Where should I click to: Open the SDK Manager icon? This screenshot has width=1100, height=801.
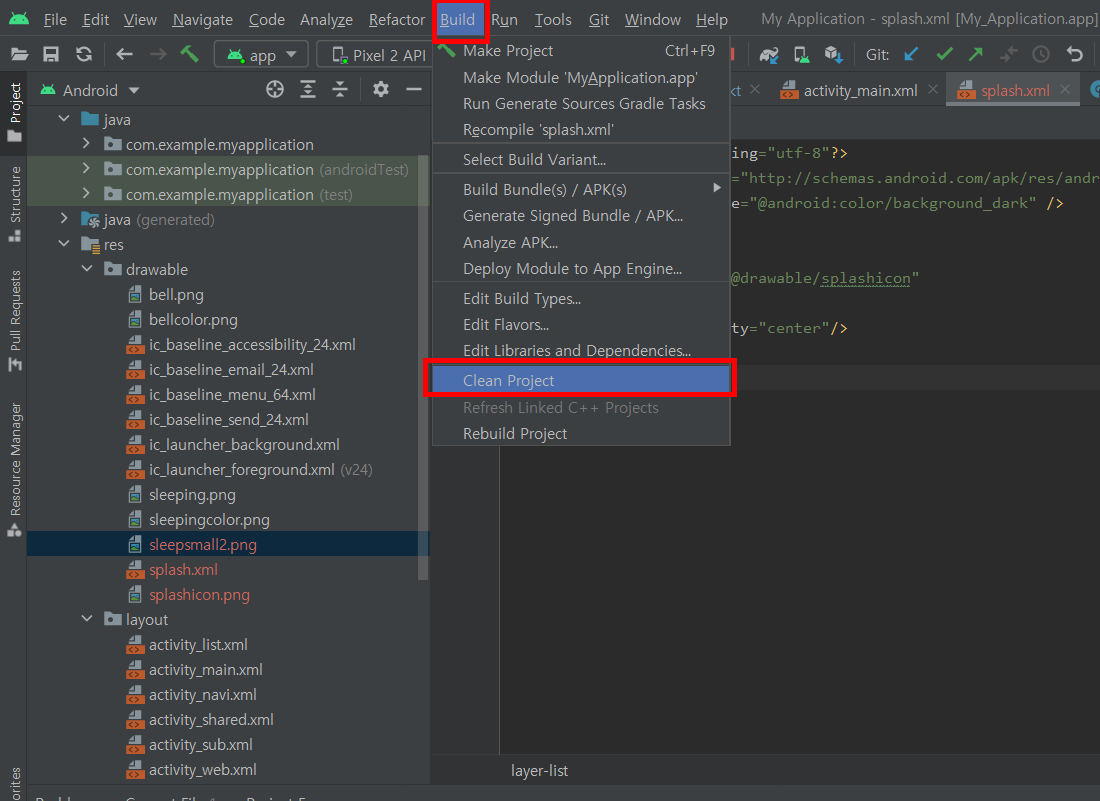tap(833, 54)
